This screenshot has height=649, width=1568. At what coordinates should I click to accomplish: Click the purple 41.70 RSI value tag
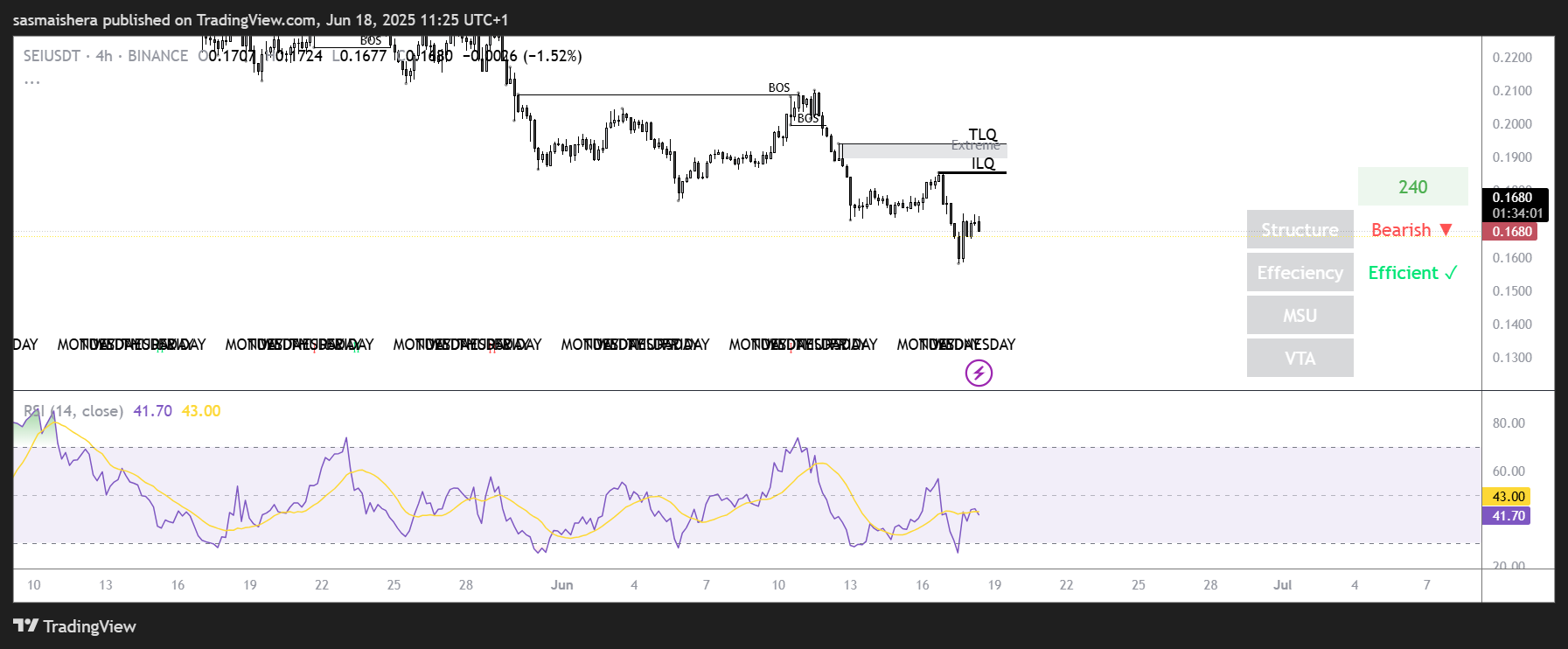[1507, 516]
